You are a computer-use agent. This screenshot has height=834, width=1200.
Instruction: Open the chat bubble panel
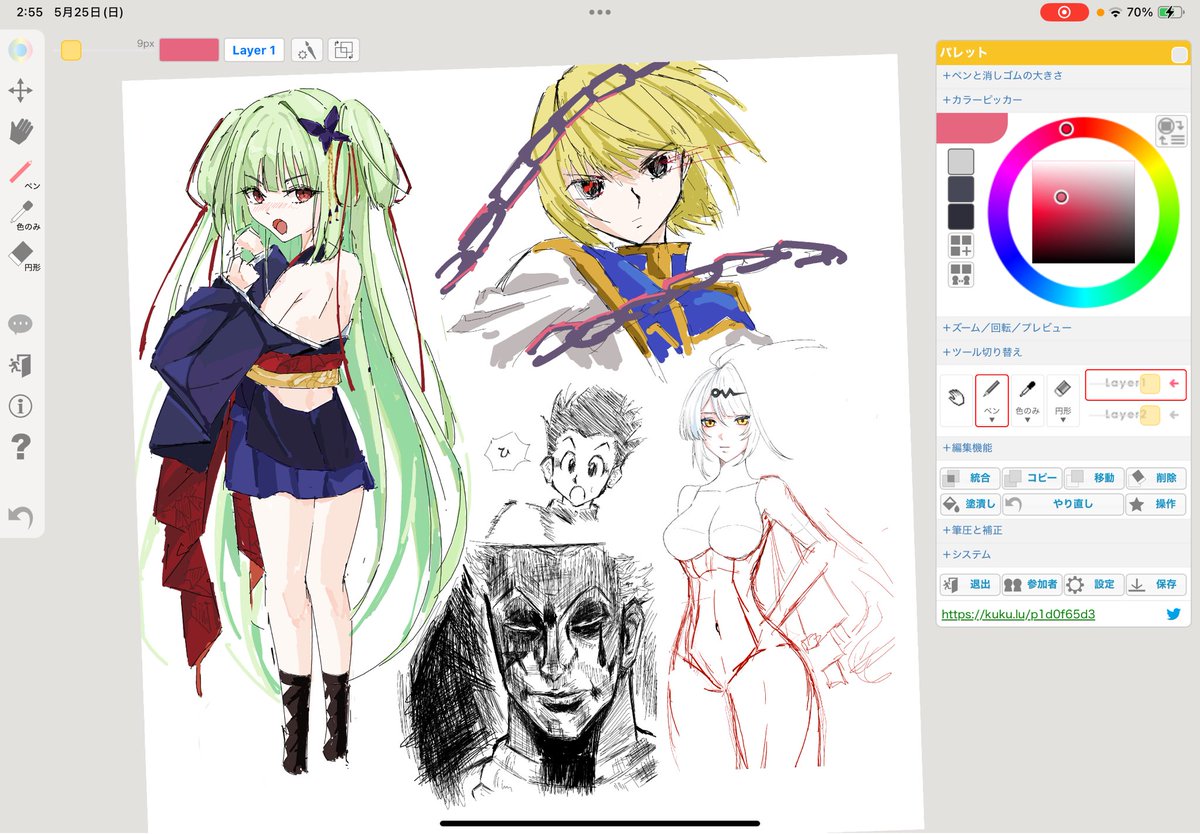tap(22, 324)
